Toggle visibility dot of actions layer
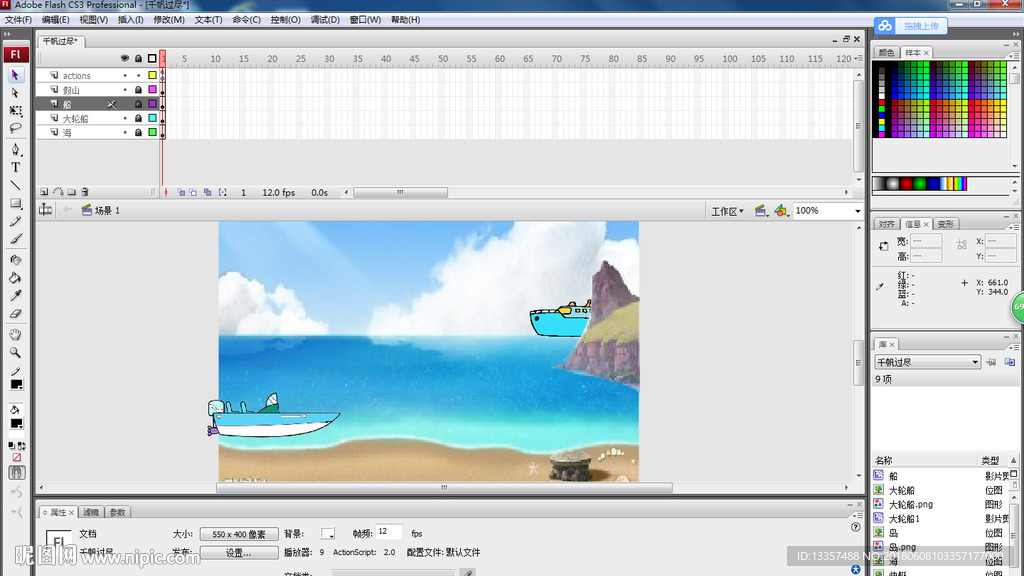The image size is (1024, 576). coord(125,76)
